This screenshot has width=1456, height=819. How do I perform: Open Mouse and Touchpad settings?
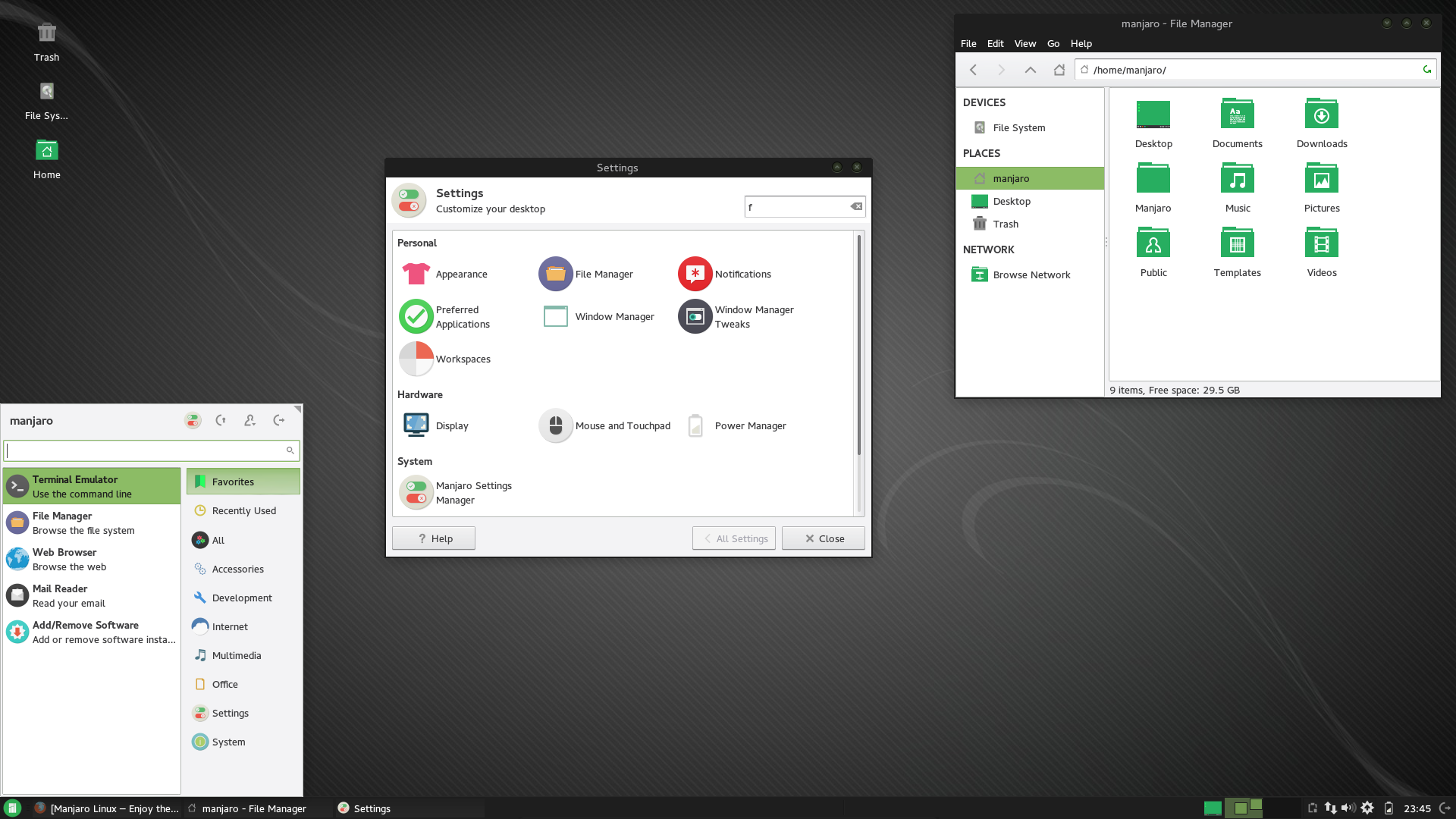605,425
